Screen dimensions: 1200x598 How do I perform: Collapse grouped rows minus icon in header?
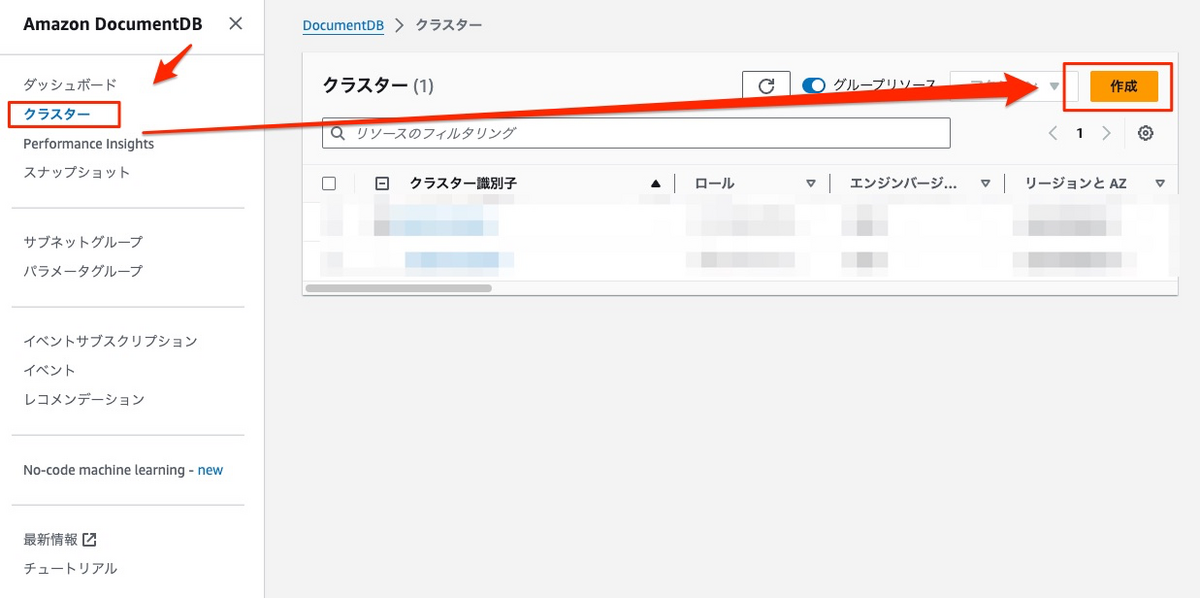(381, 183)
